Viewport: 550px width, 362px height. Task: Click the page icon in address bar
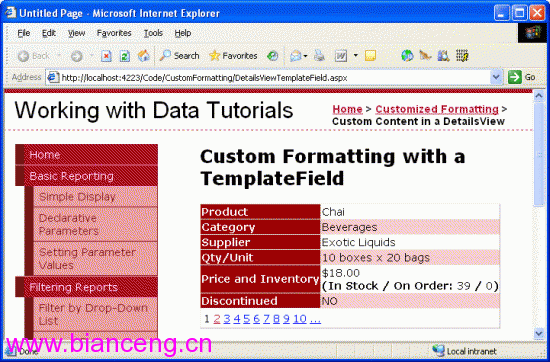coord(53,77)
